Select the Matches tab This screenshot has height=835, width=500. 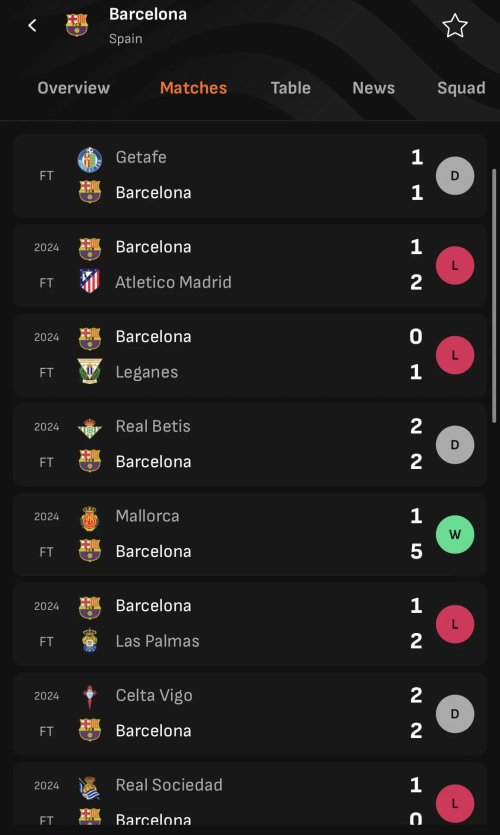193,88
